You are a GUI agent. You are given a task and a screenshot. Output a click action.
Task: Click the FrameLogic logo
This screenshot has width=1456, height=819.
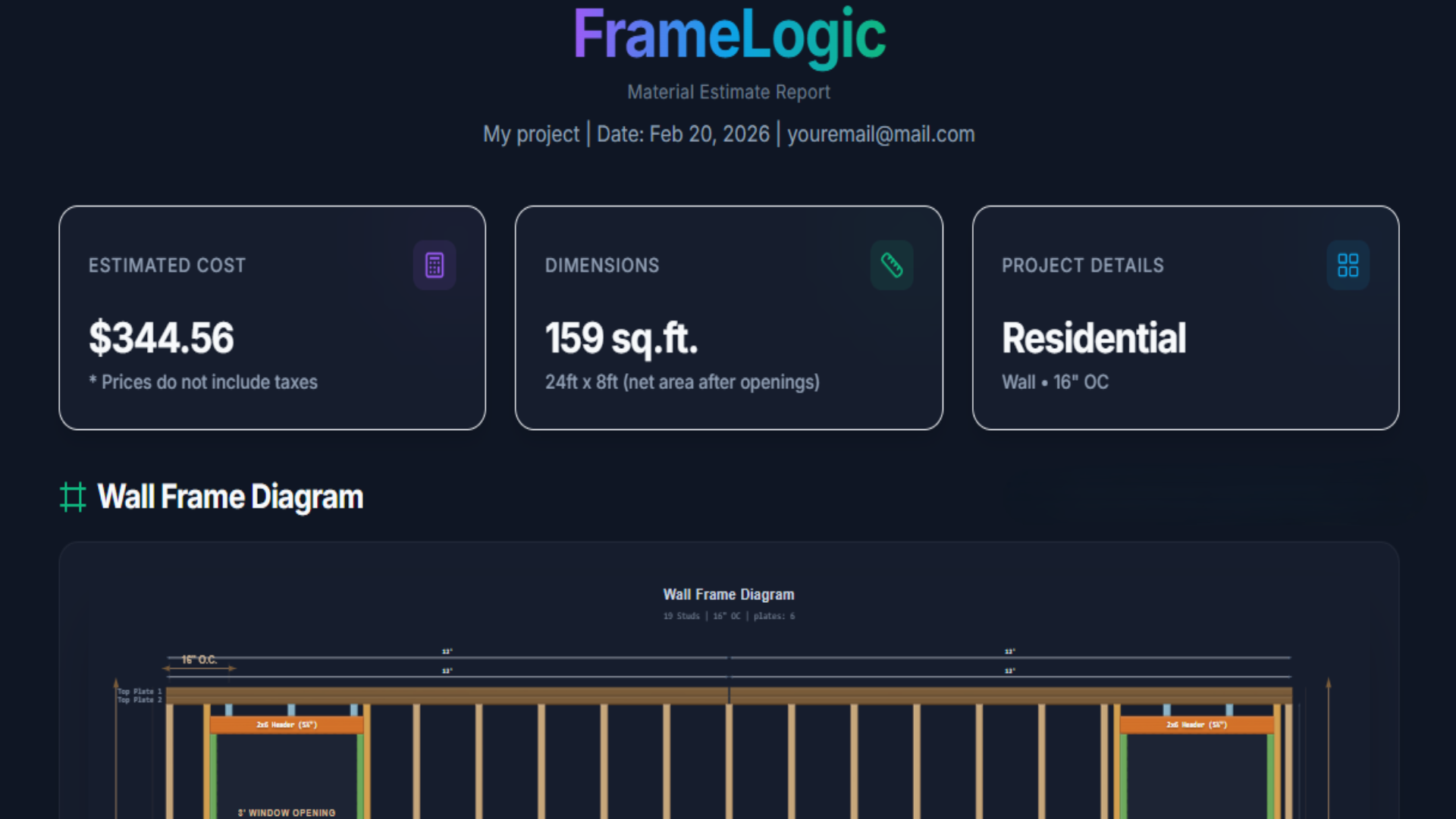click(730, 36)
